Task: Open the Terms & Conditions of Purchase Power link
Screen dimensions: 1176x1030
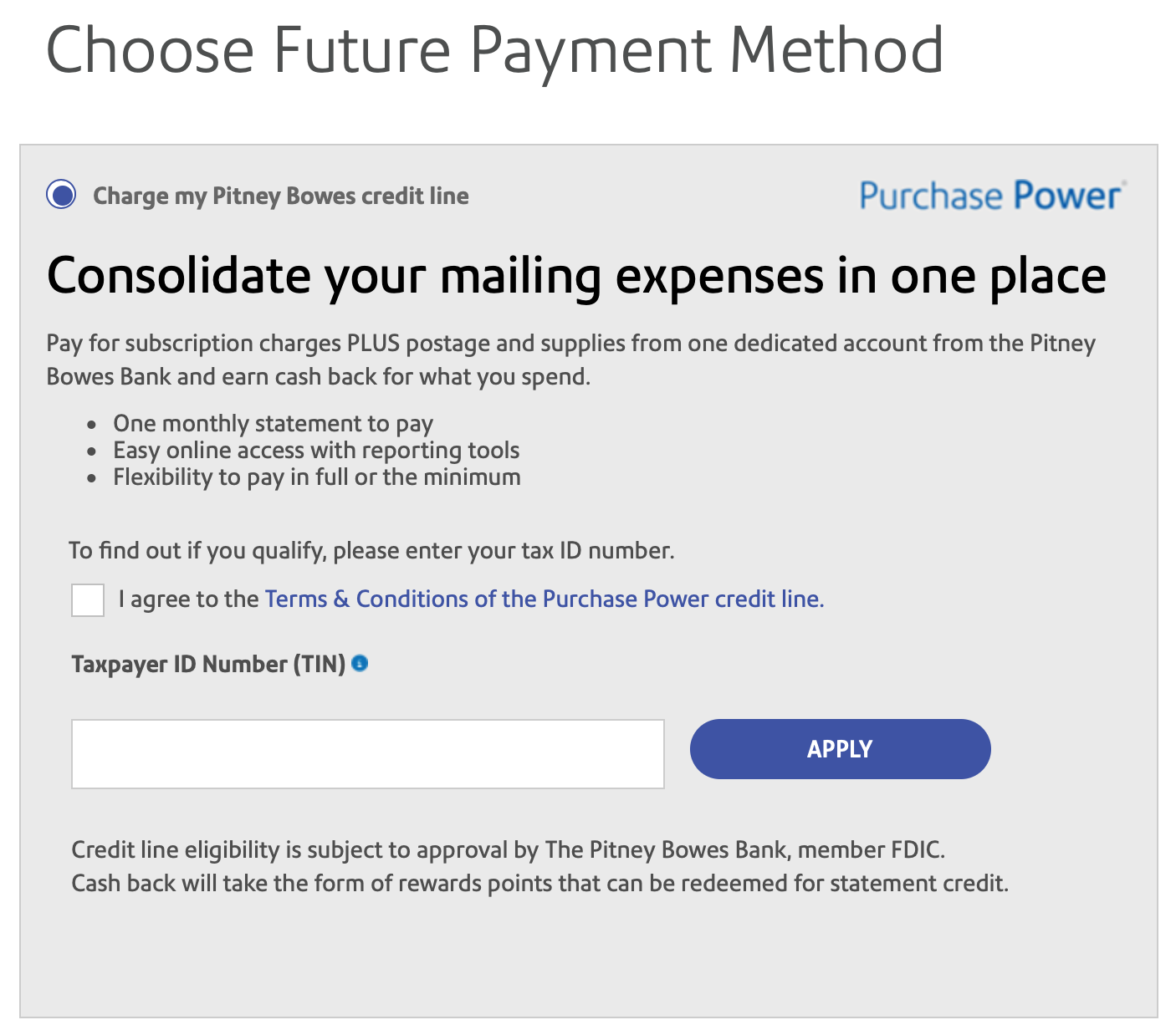Action: point(543,599)
